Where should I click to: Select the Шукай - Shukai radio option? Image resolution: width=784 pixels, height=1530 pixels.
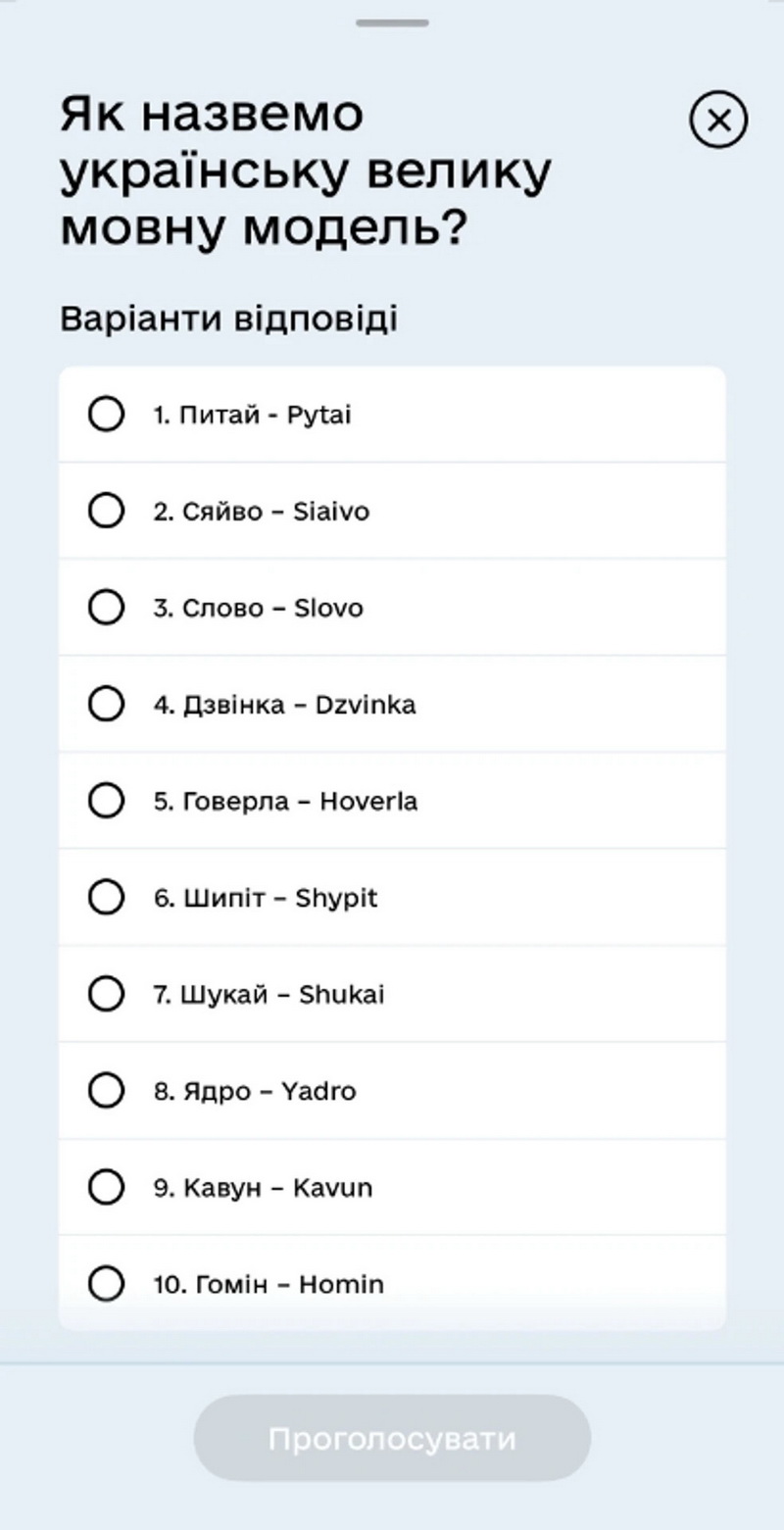coord(106,994)
